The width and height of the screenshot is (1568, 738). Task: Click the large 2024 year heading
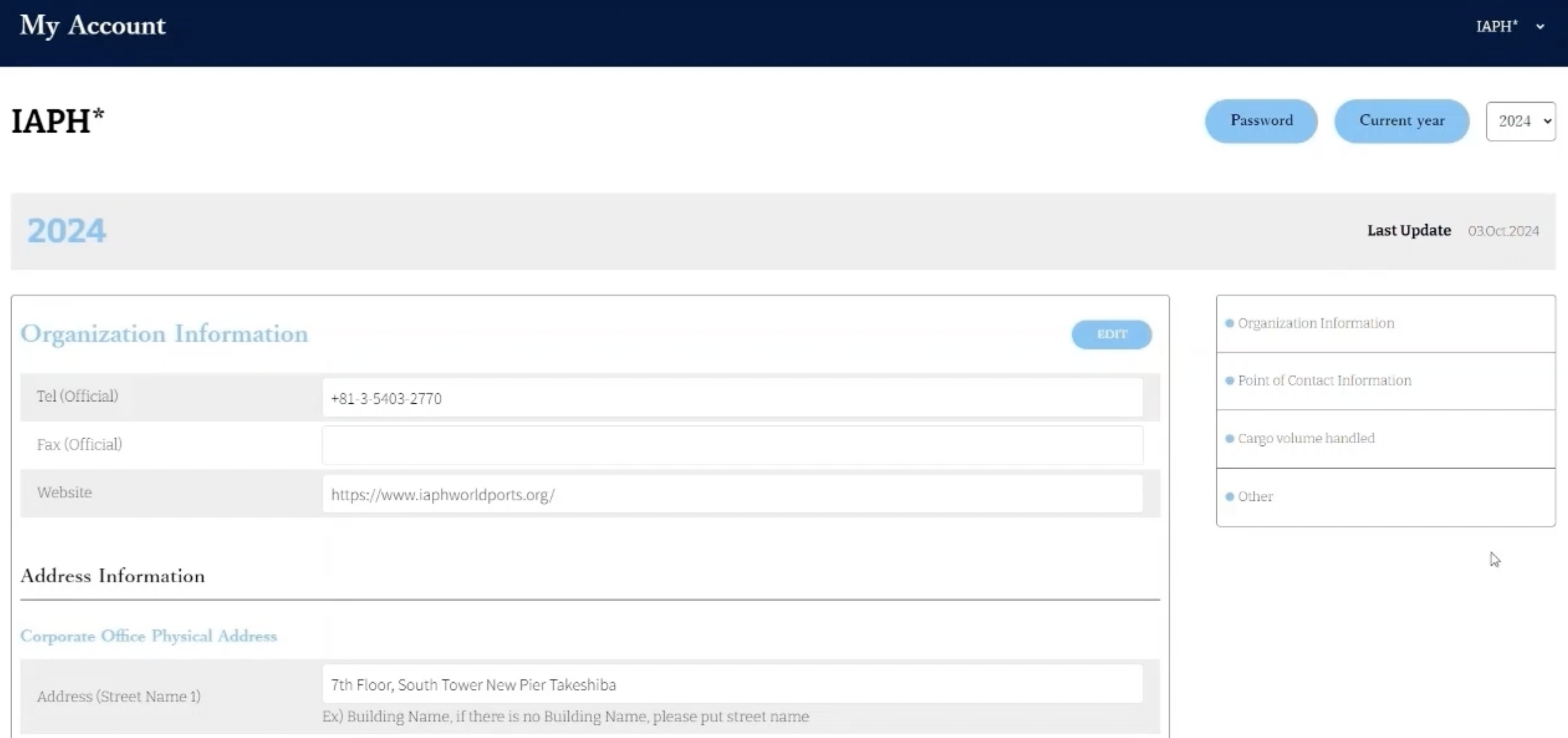click(x=66, y=231)
